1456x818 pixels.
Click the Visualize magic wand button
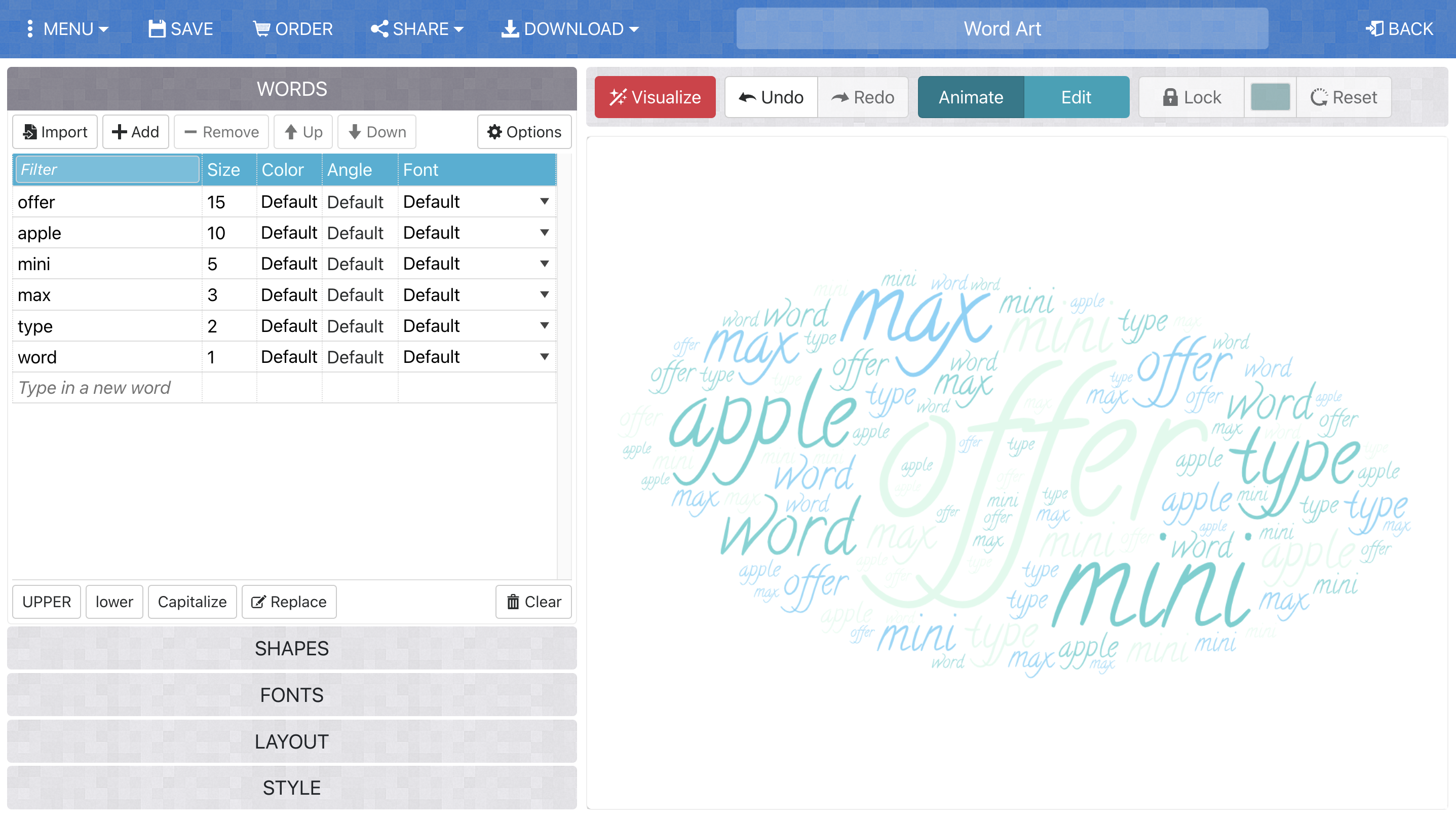(655, 97)
